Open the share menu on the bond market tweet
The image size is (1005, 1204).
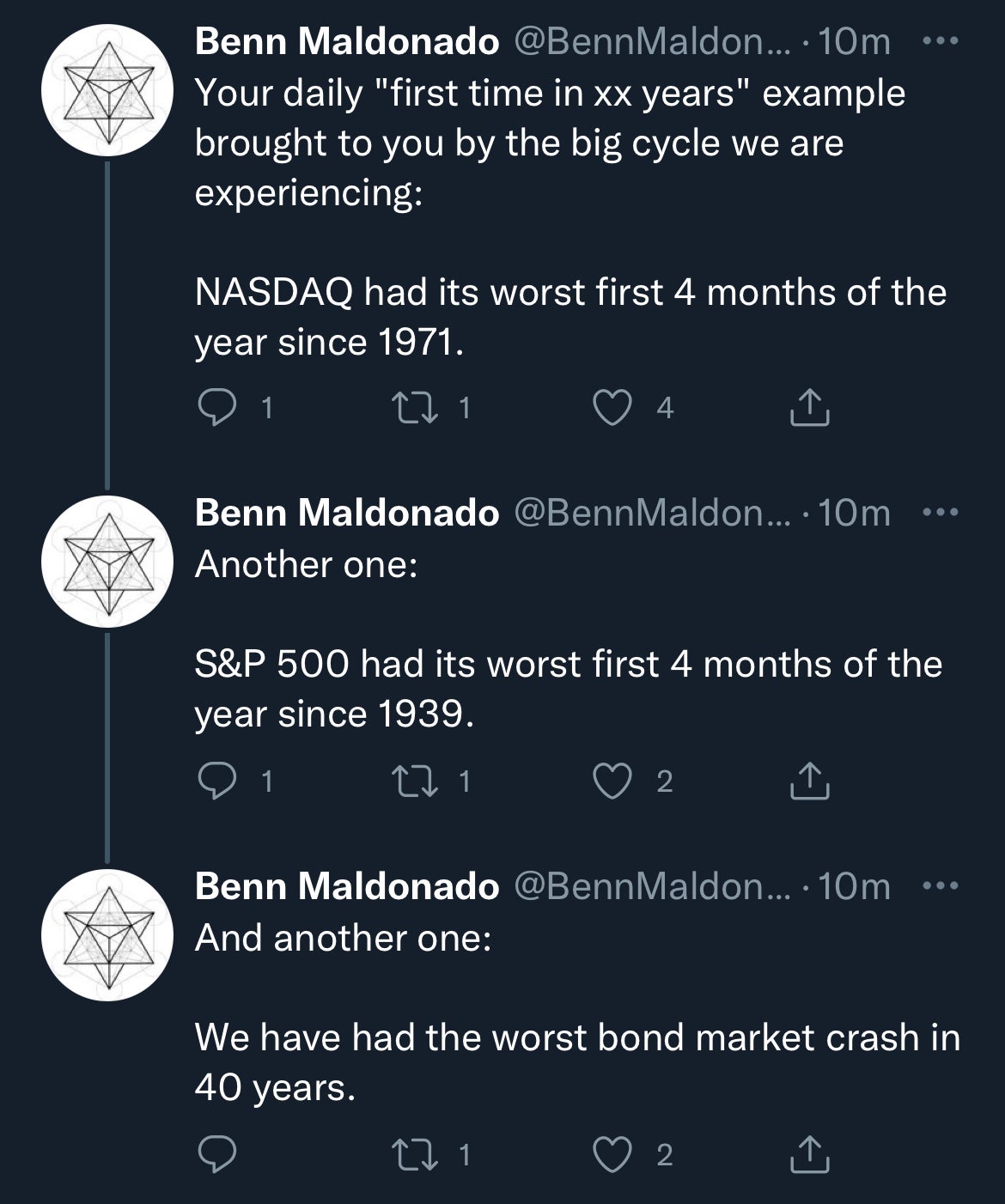pos(808,1157)
